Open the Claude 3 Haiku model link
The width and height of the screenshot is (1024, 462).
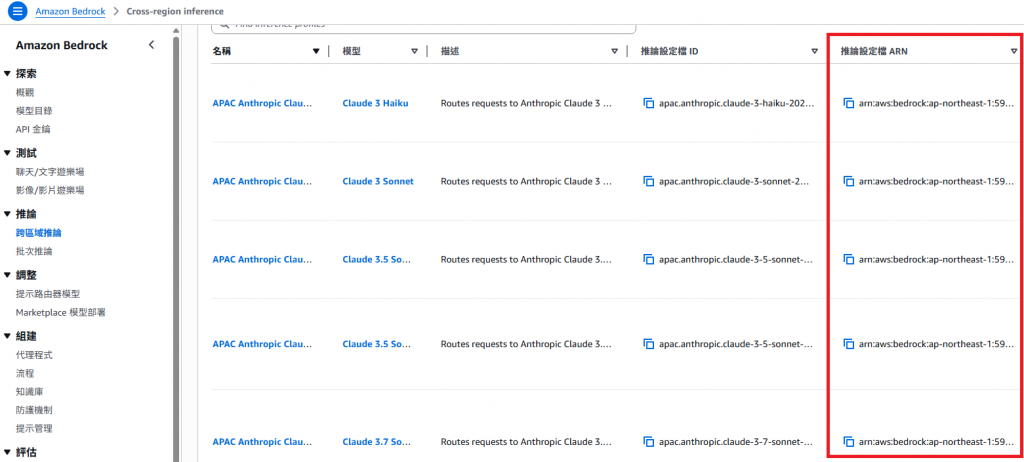pos(376,103)
